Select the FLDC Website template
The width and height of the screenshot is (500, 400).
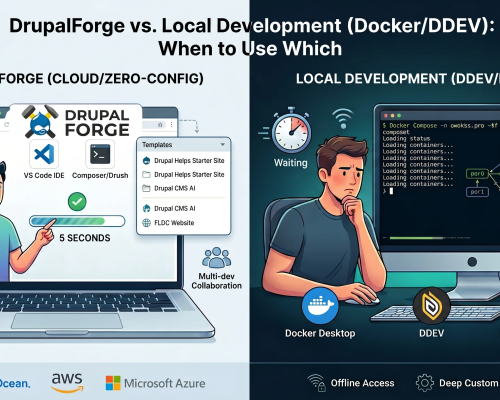pos(168,223)
